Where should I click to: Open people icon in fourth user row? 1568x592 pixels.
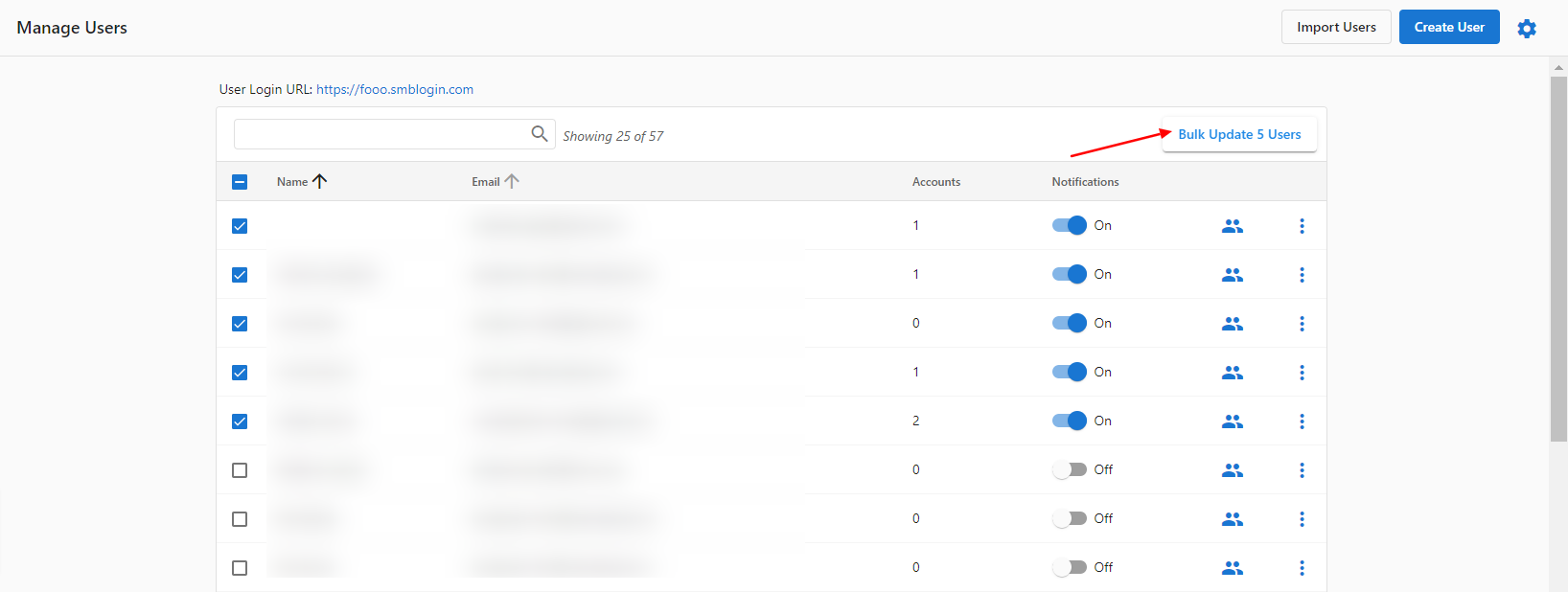[x=1233, y=373]
